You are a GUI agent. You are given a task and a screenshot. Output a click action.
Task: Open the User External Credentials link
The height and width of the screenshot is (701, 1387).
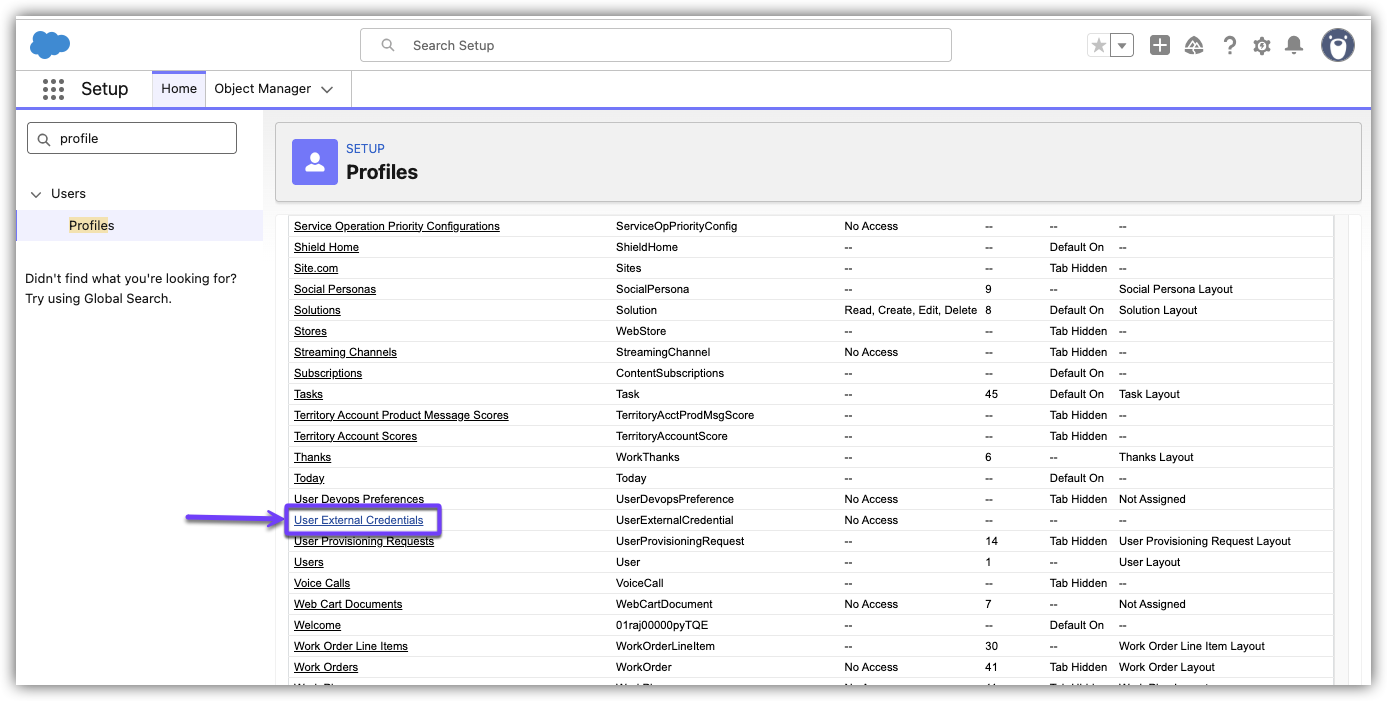click(x=358, y=520)
